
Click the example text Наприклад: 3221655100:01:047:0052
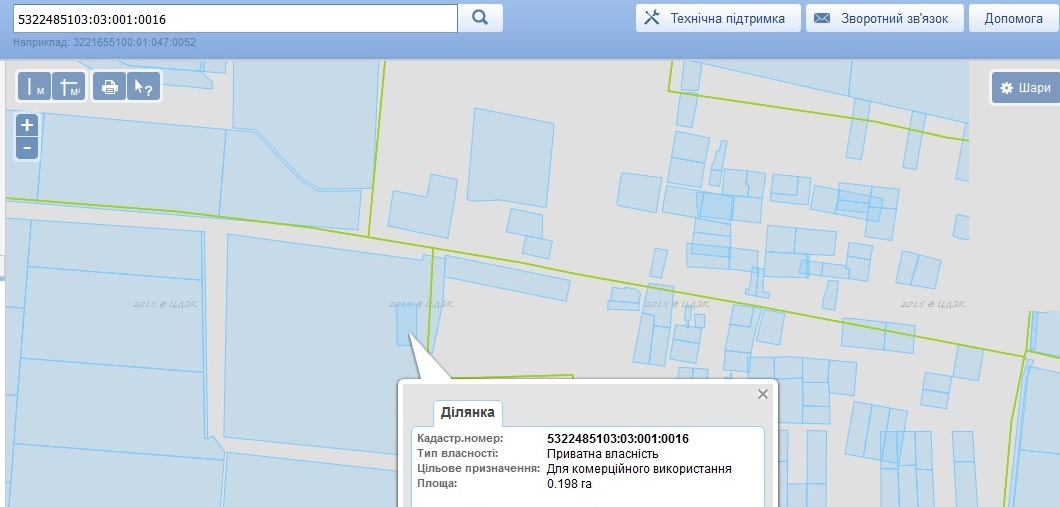point(105,42)
